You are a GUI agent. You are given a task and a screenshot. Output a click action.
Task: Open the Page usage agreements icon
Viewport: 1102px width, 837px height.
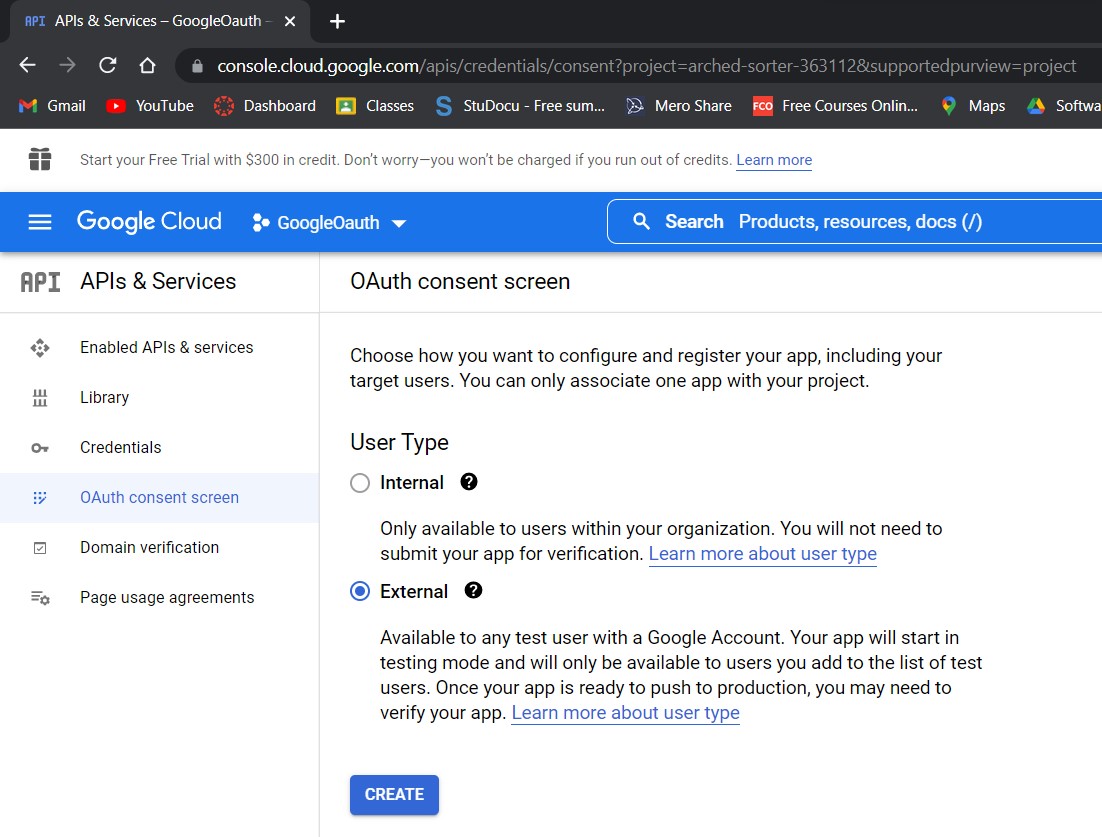(x=40, y=597)
